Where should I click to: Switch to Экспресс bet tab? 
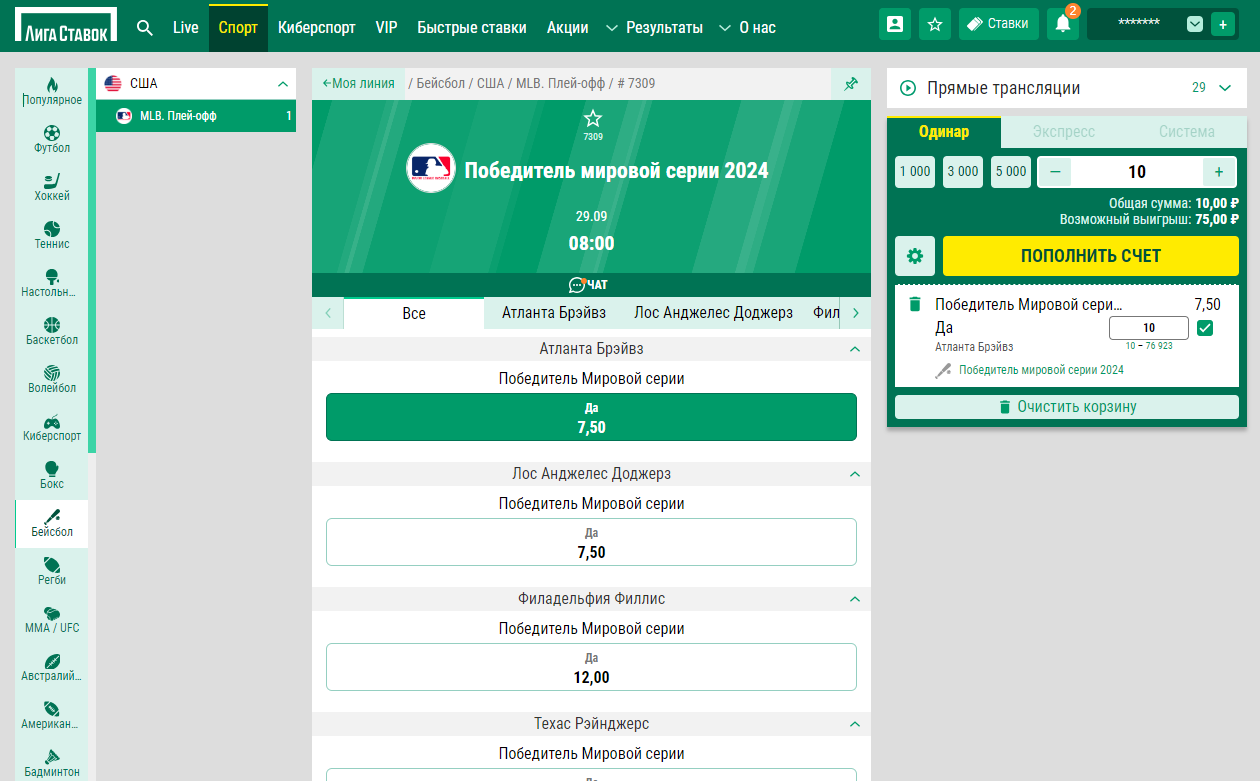point(1064,131)
